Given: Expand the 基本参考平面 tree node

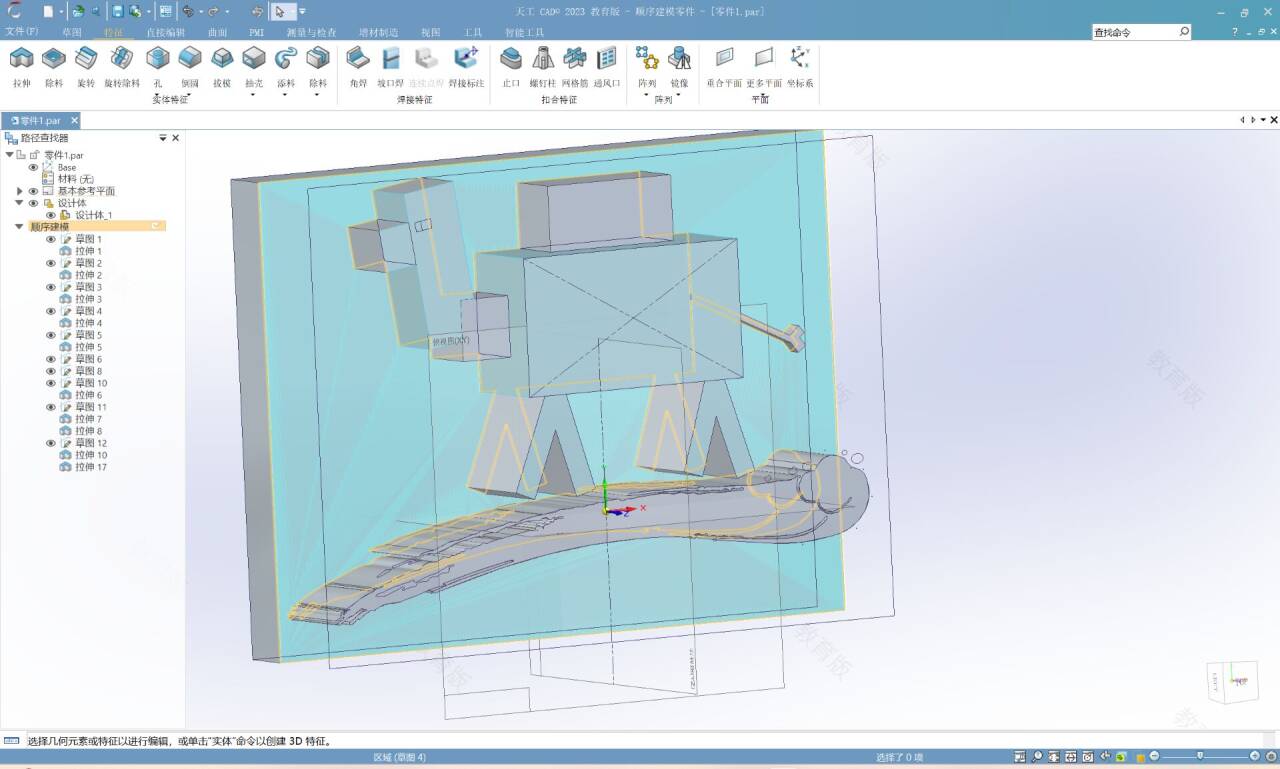Looking at the screenshot, I should click(19, 191).
